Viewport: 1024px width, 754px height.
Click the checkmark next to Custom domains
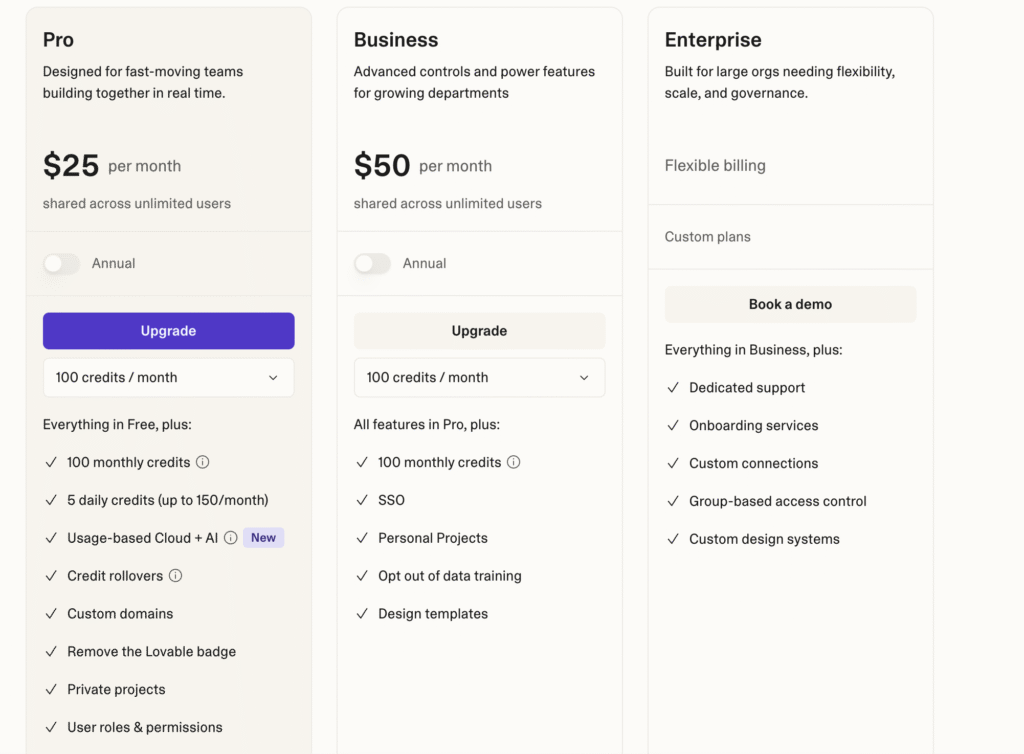pyautogui.click(x=51, y=614)
